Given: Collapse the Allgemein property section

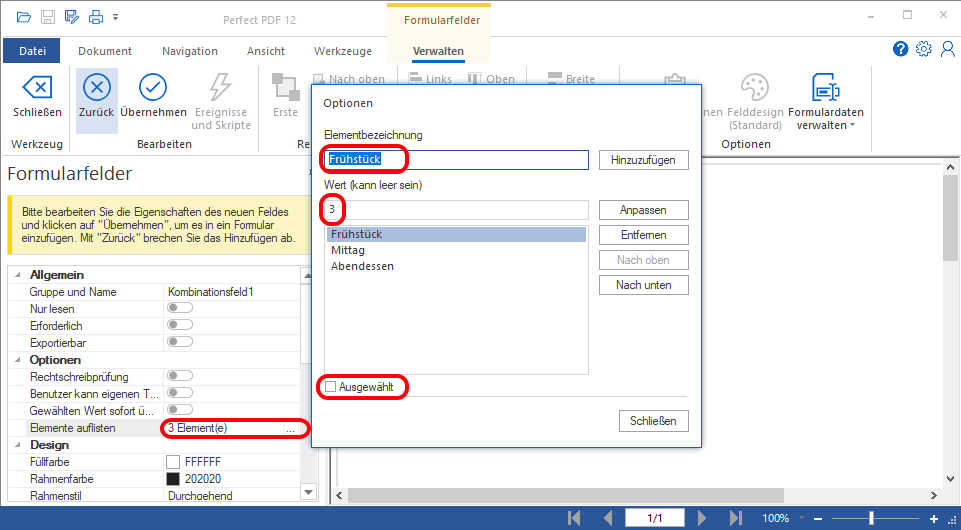Looking at the screenshot, I should (19, 275).
